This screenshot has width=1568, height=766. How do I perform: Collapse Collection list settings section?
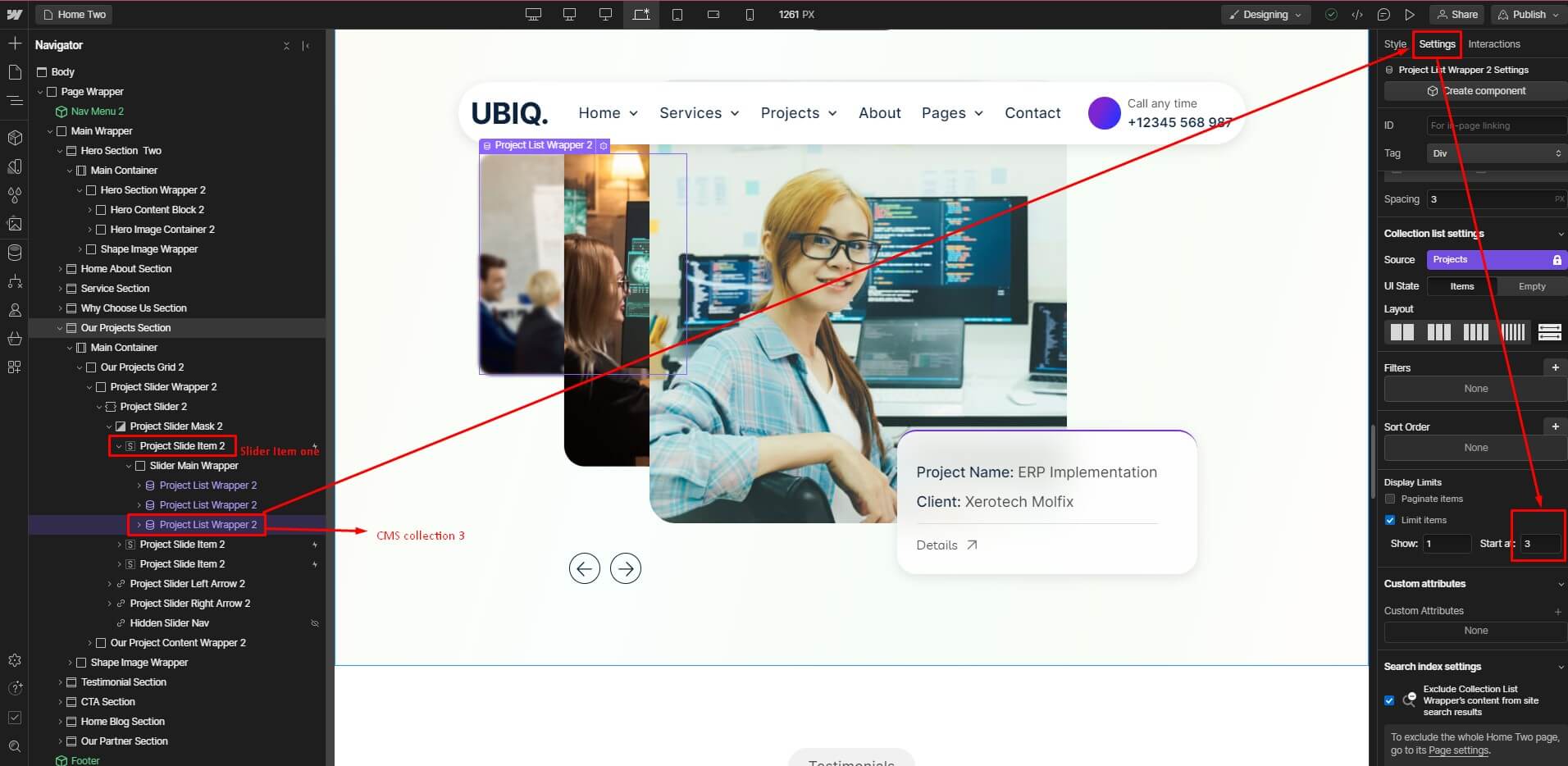point(1560,234)
